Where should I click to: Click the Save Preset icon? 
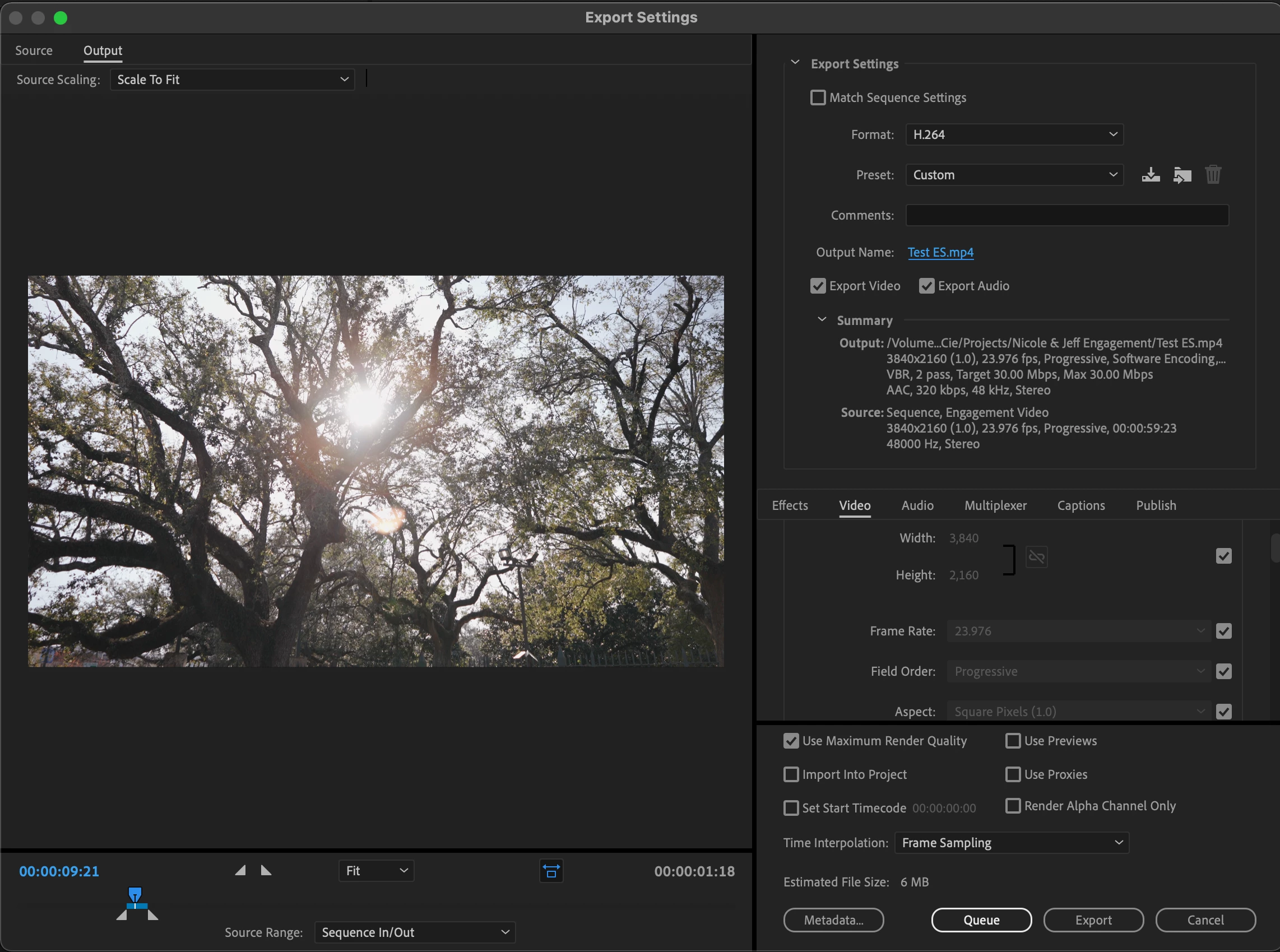[x=1151, y=175]
